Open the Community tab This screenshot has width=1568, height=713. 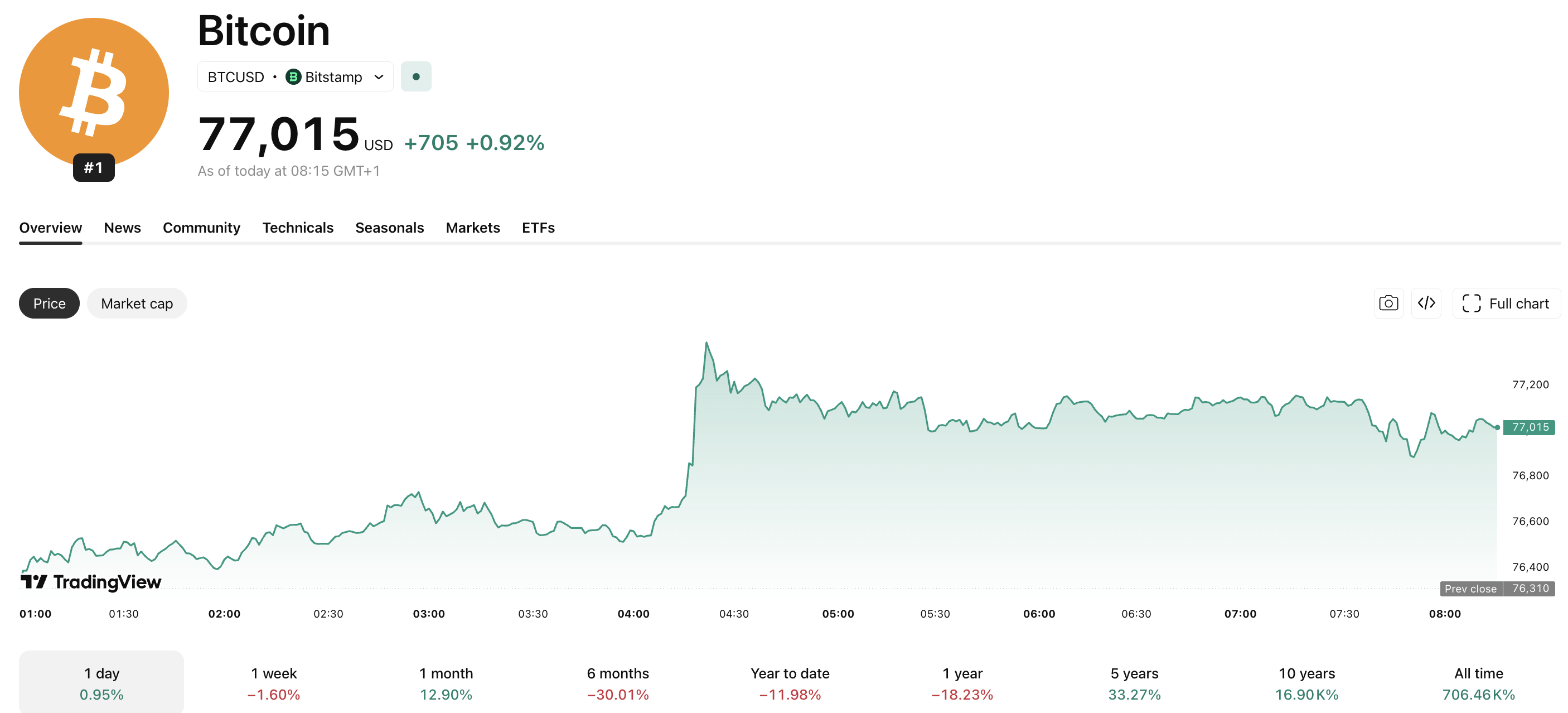pyautogui.click(x=201, y=228)
